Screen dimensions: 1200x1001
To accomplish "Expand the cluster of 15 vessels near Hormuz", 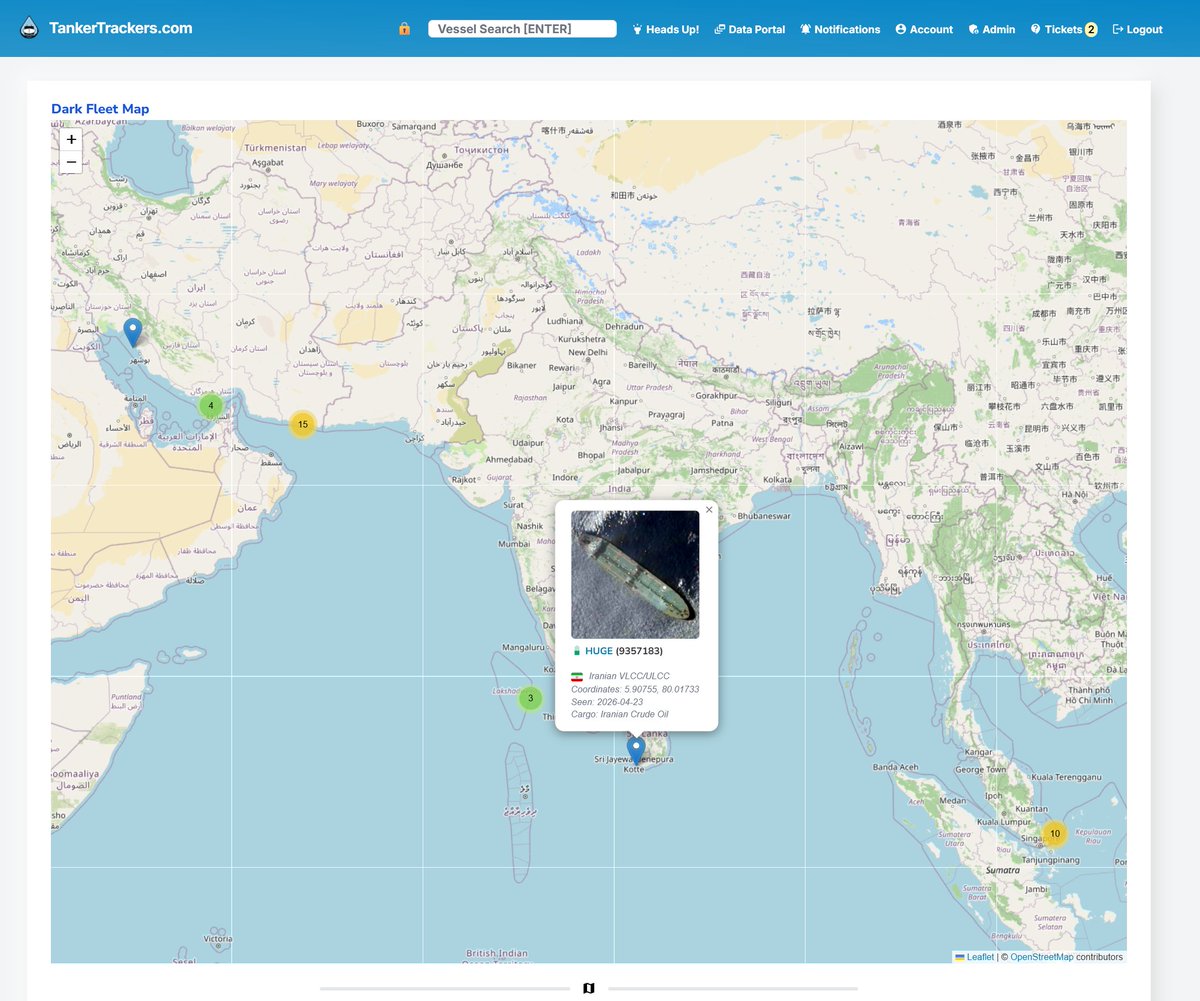I will tap(303, 424).
